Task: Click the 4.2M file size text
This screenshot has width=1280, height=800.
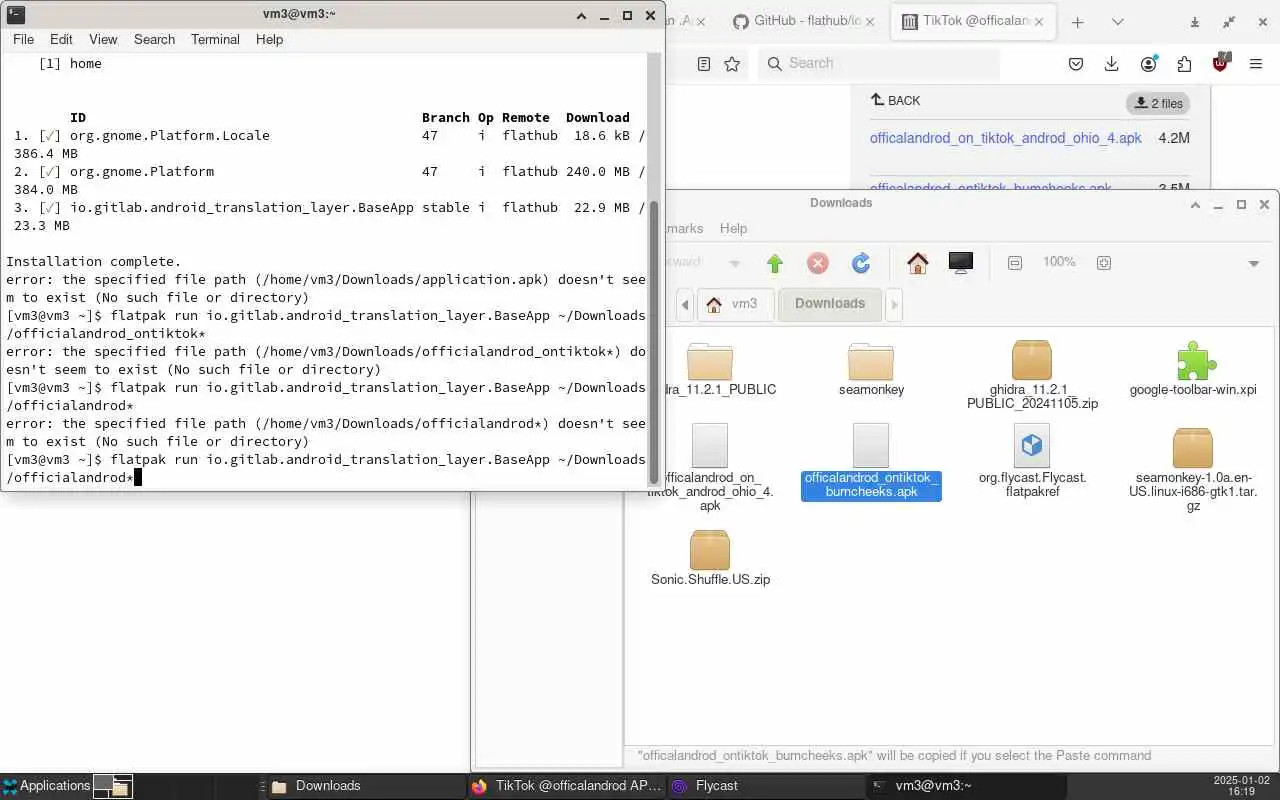Action: click(1174, 138)
